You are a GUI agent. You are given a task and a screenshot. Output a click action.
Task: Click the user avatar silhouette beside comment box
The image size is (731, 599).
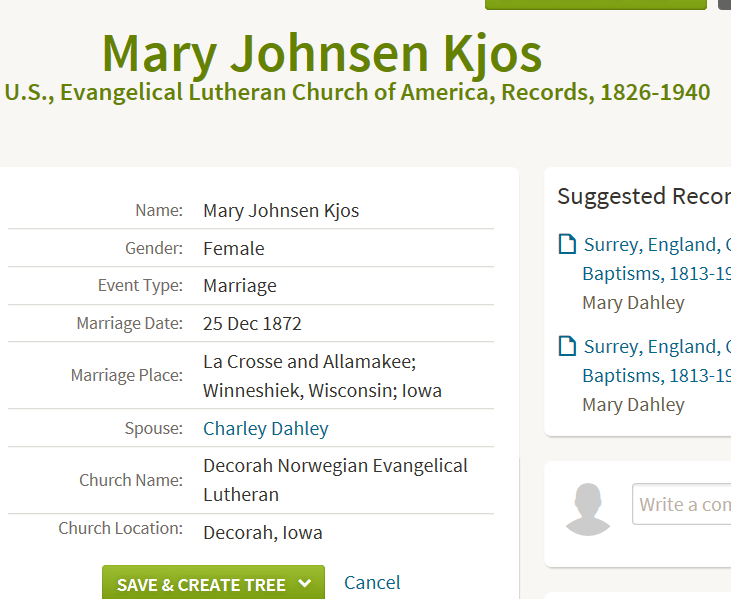coord(588,509)
